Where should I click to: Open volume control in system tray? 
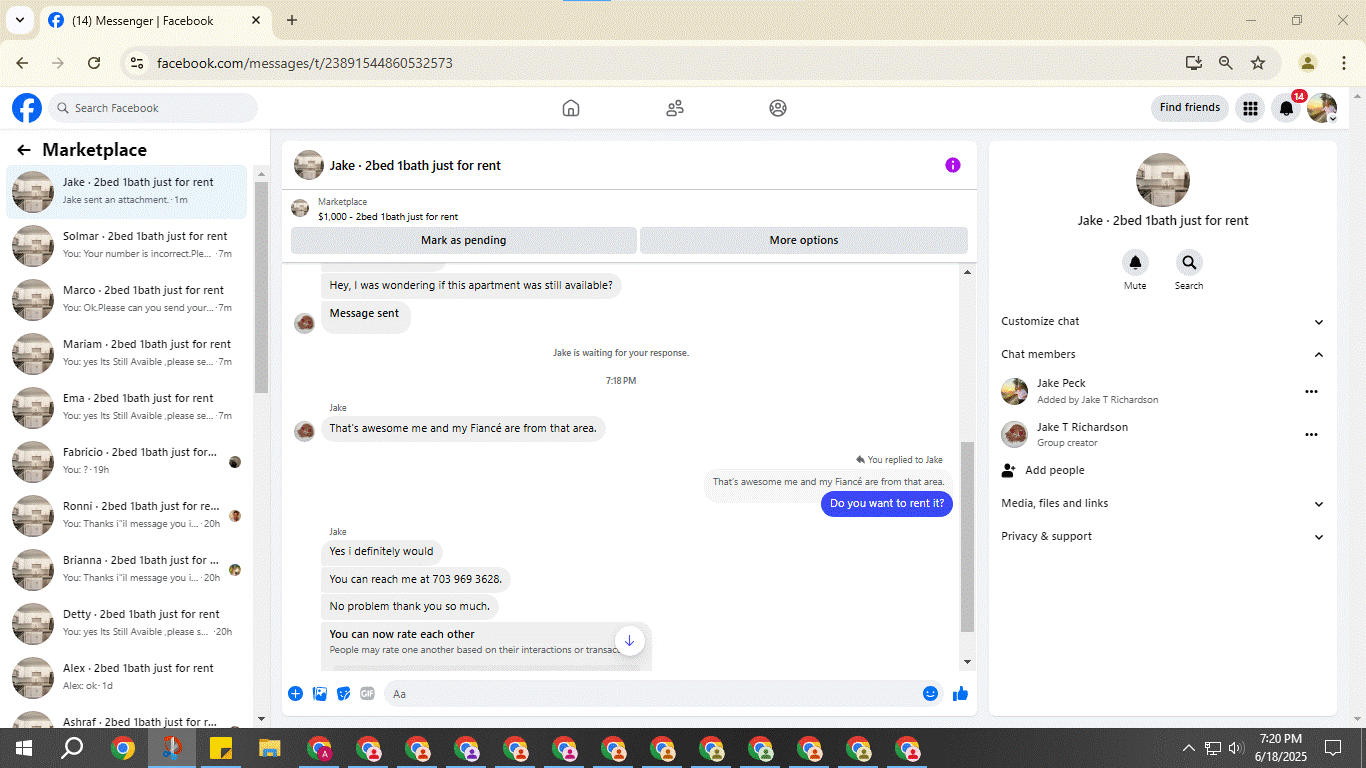click(1236, 747)
